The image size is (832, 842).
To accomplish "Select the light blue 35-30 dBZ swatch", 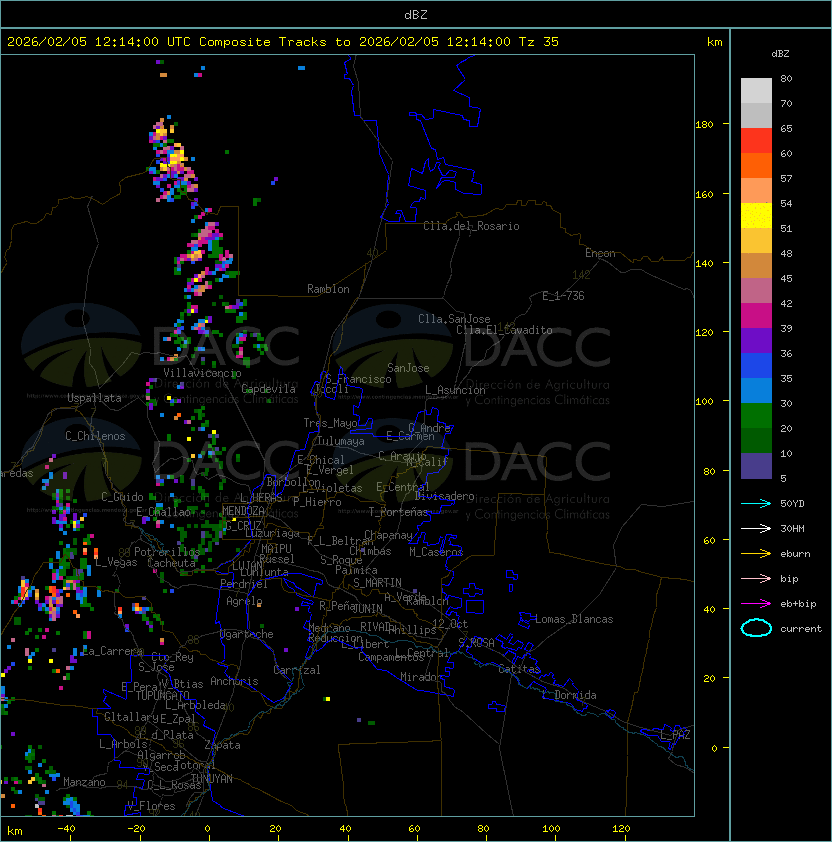I will 756,390.
